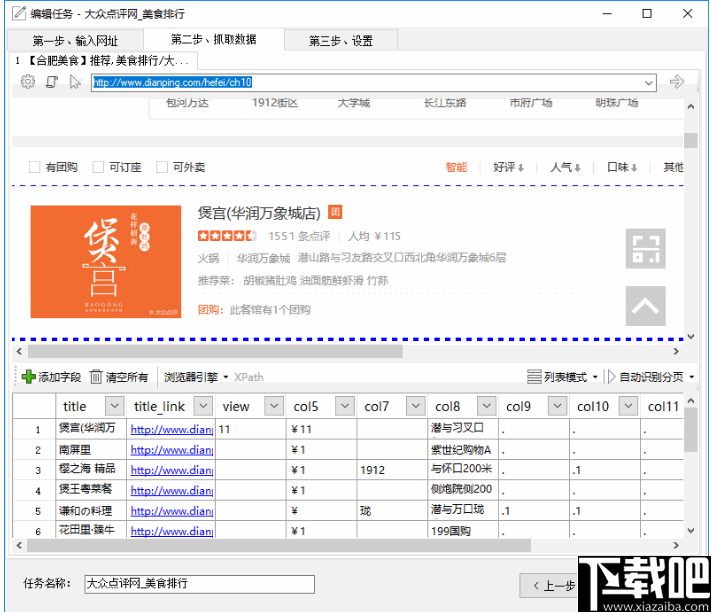This screenshot has width=713, height=612.
Task: Click the 大学城 area link
Action: point(354,103)
